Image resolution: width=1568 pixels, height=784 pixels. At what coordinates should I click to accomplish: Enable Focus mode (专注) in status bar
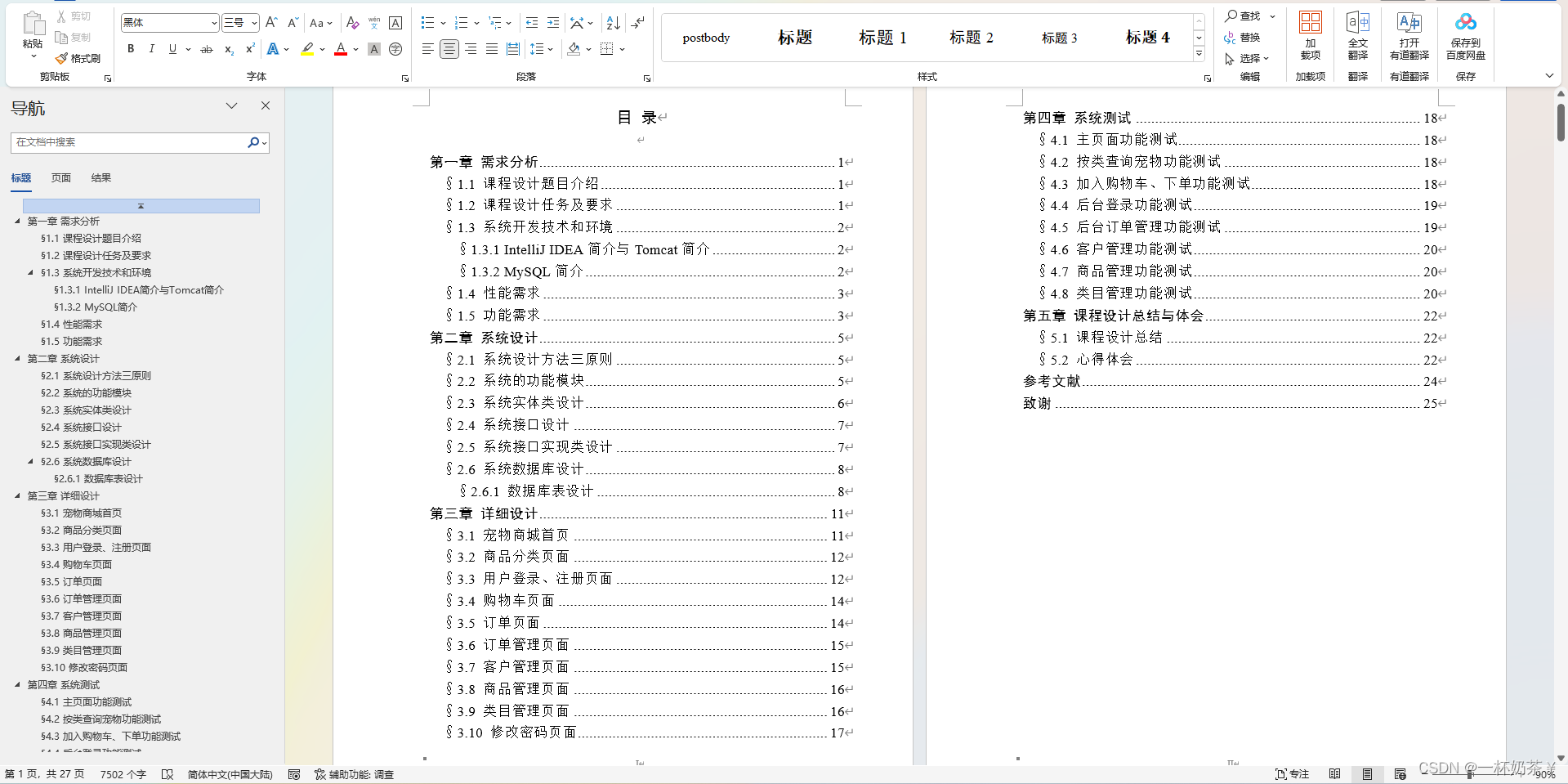click(x=1292, y=774)
